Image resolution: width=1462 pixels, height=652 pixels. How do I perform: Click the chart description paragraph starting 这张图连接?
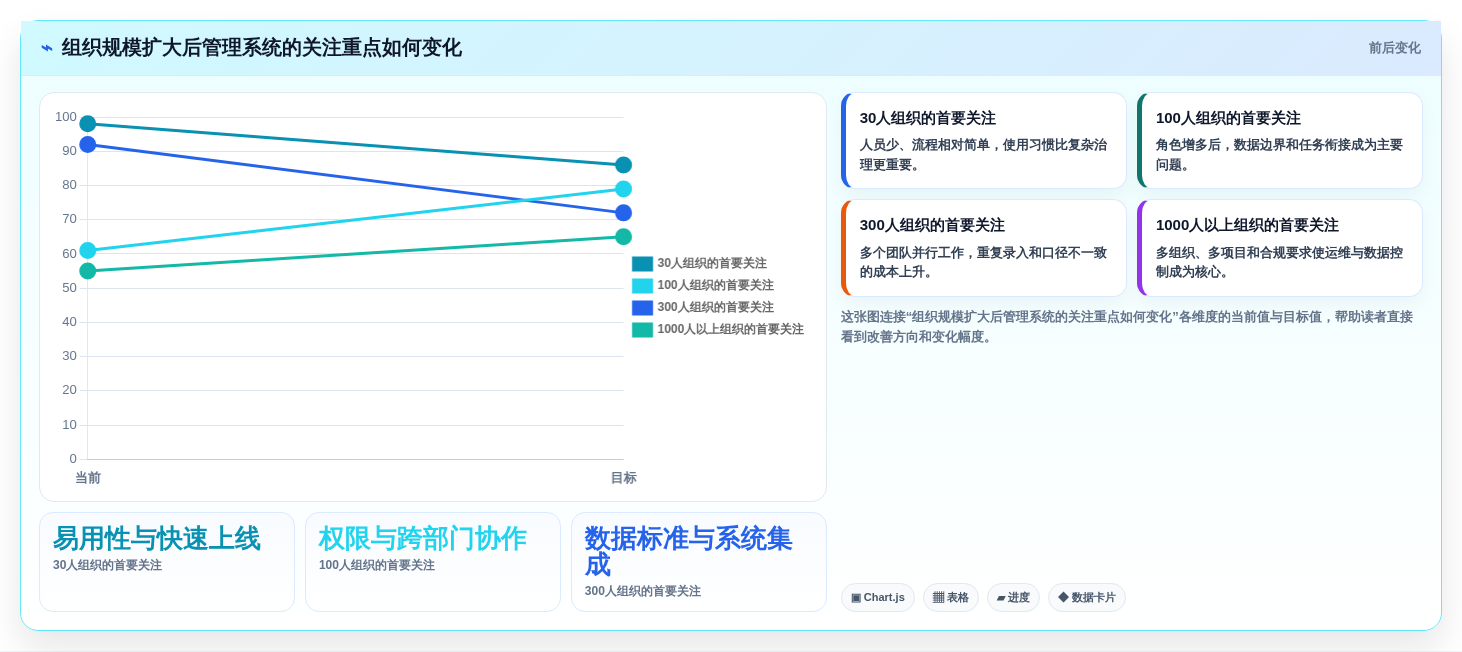(1127, 327)
